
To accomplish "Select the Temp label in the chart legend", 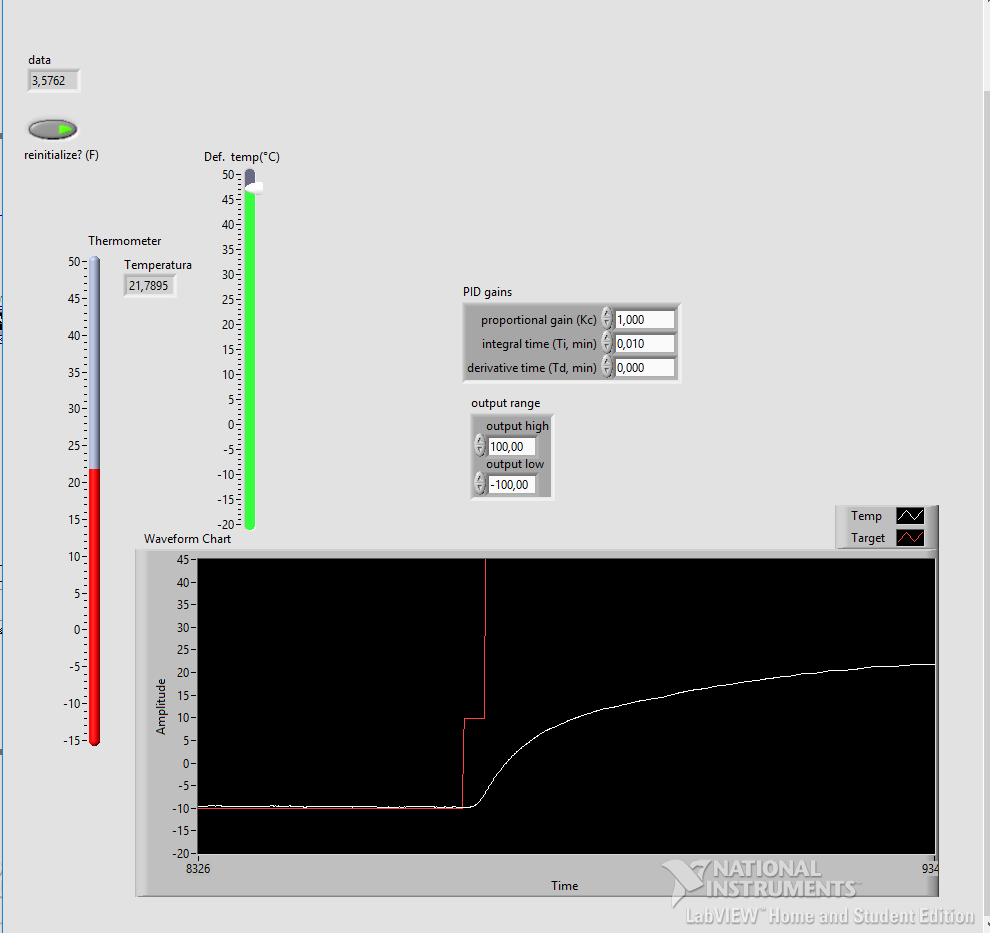I will click(x=866, y=516).
